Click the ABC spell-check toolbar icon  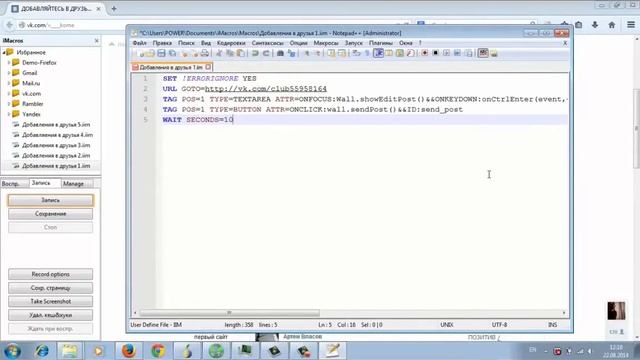483,53
